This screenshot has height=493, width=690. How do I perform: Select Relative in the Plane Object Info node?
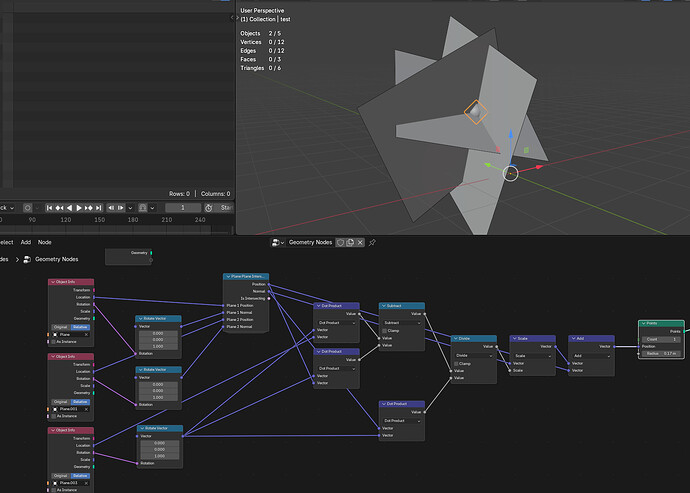coord(80,327)
